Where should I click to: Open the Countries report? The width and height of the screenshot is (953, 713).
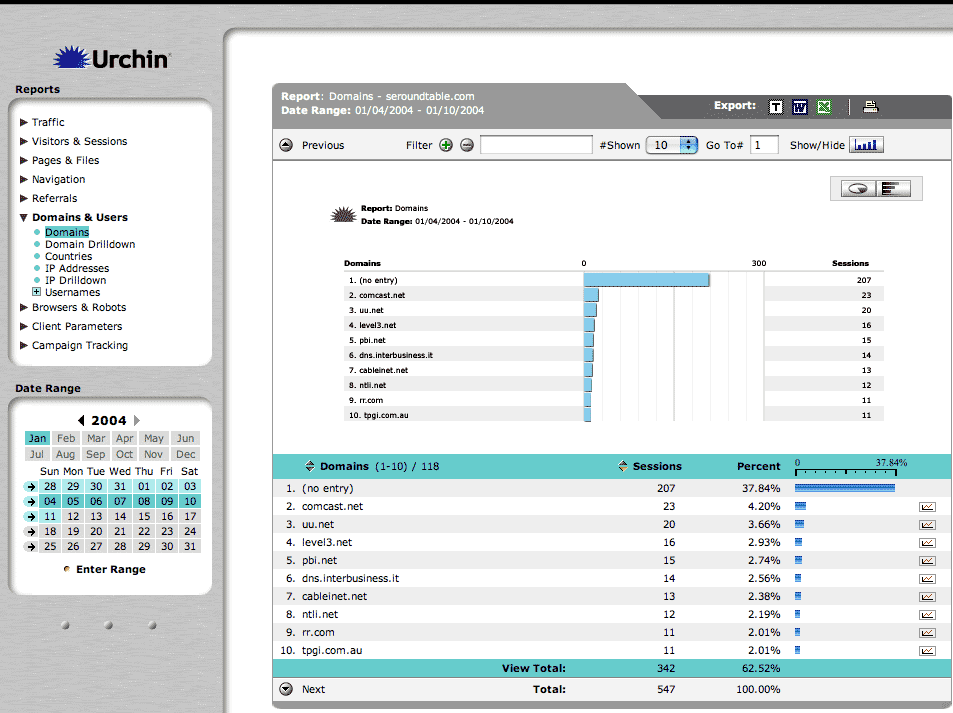[x=69, y=257]
